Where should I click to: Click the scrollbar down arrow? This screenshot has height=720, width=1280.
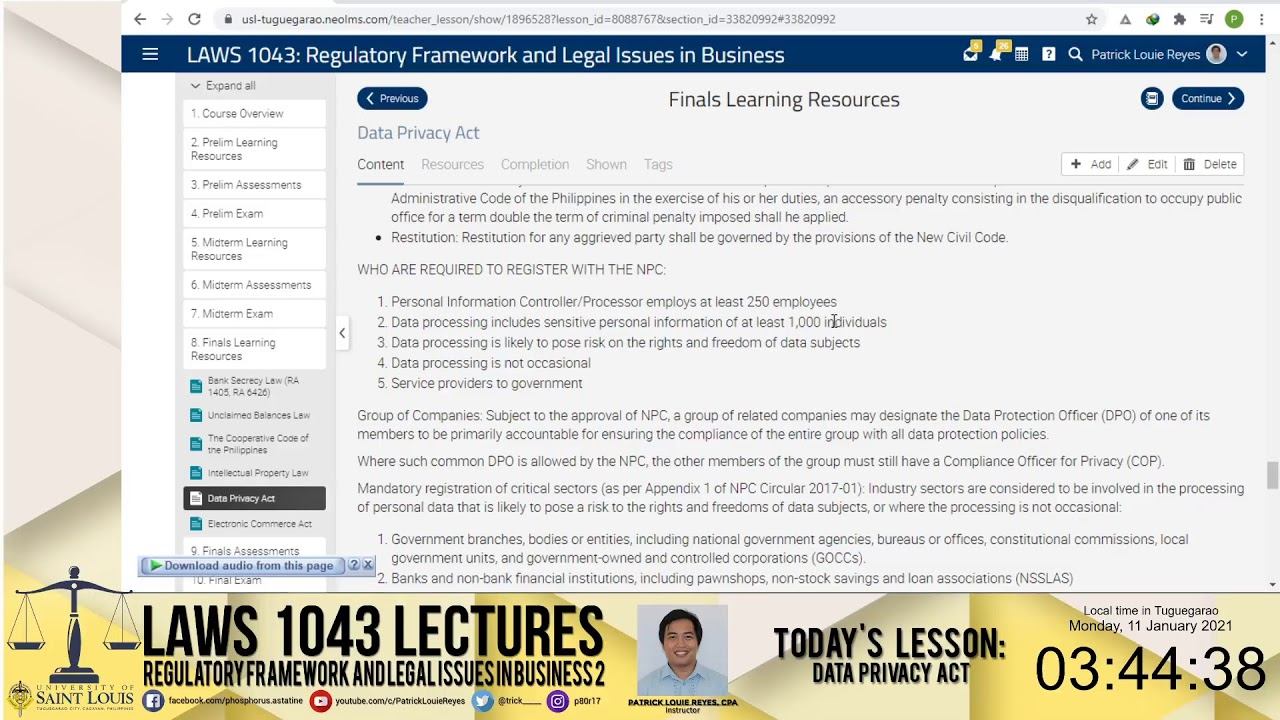(1272, 584)
